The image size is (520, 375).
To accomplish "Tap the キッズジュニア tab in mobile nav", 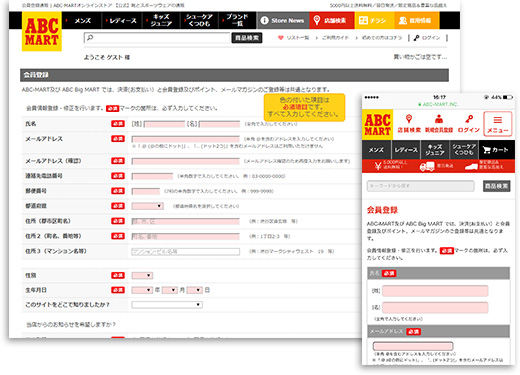I will tap(435, 150).
